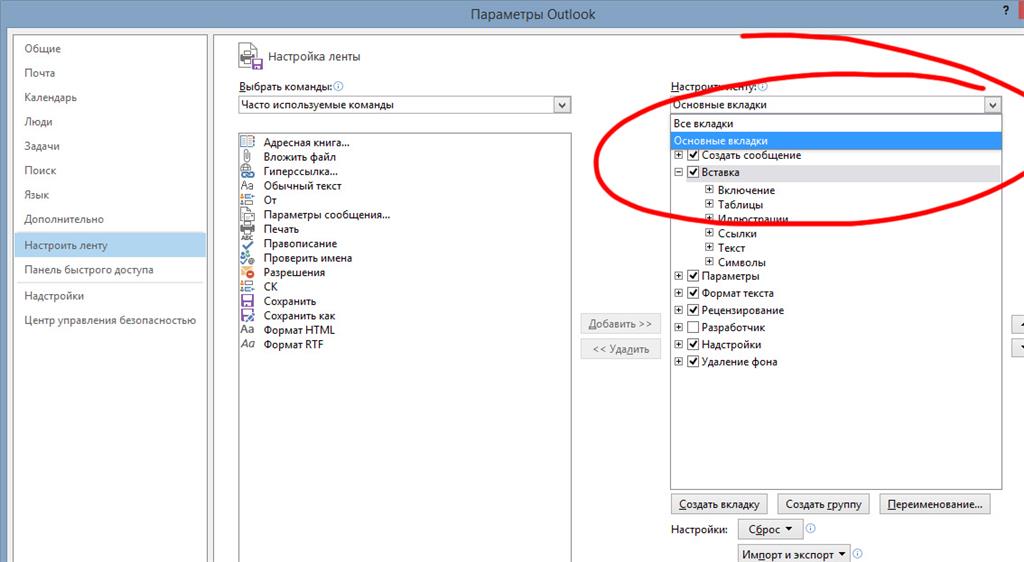Click the paperclip Attach file icon

pyautogui.click(x=247, y=156)
